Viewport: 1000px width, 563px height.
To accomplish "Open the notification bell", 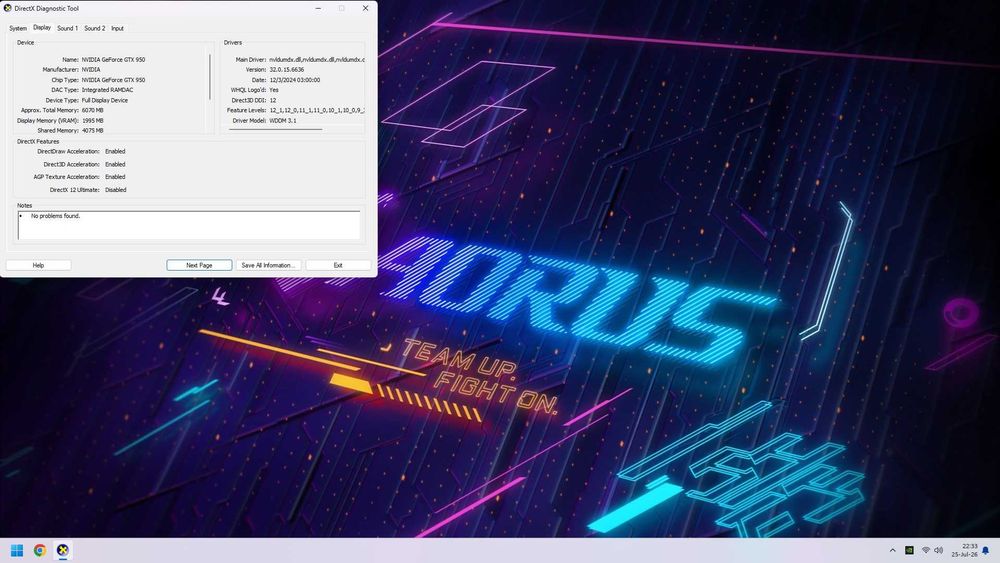I will coord(986,550).
